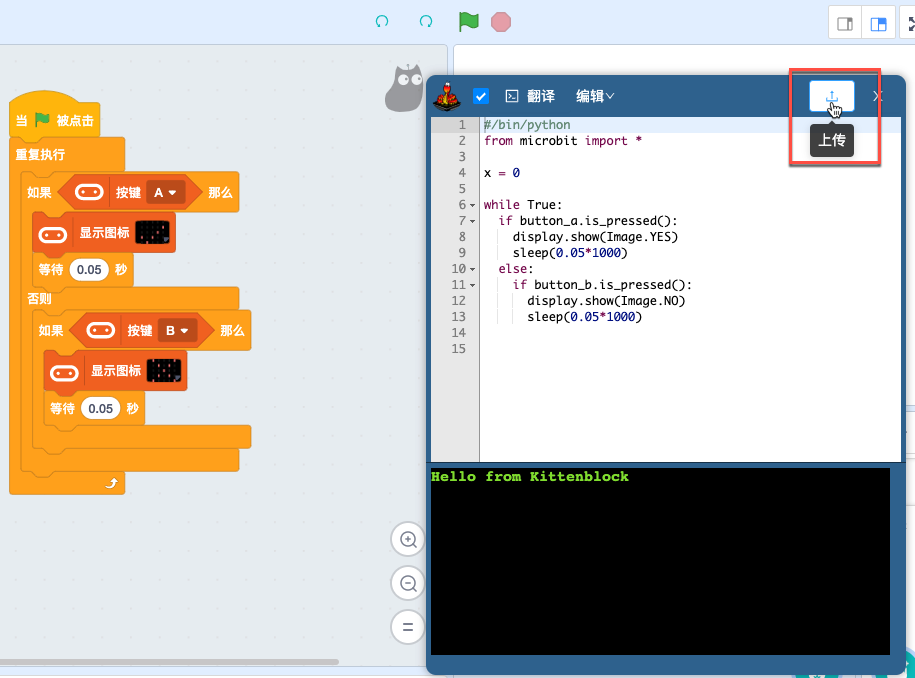Viewport: 915px width, 678px height.
Task: Edit the first 0.05 wait seconds field
Action: [89, 270]
